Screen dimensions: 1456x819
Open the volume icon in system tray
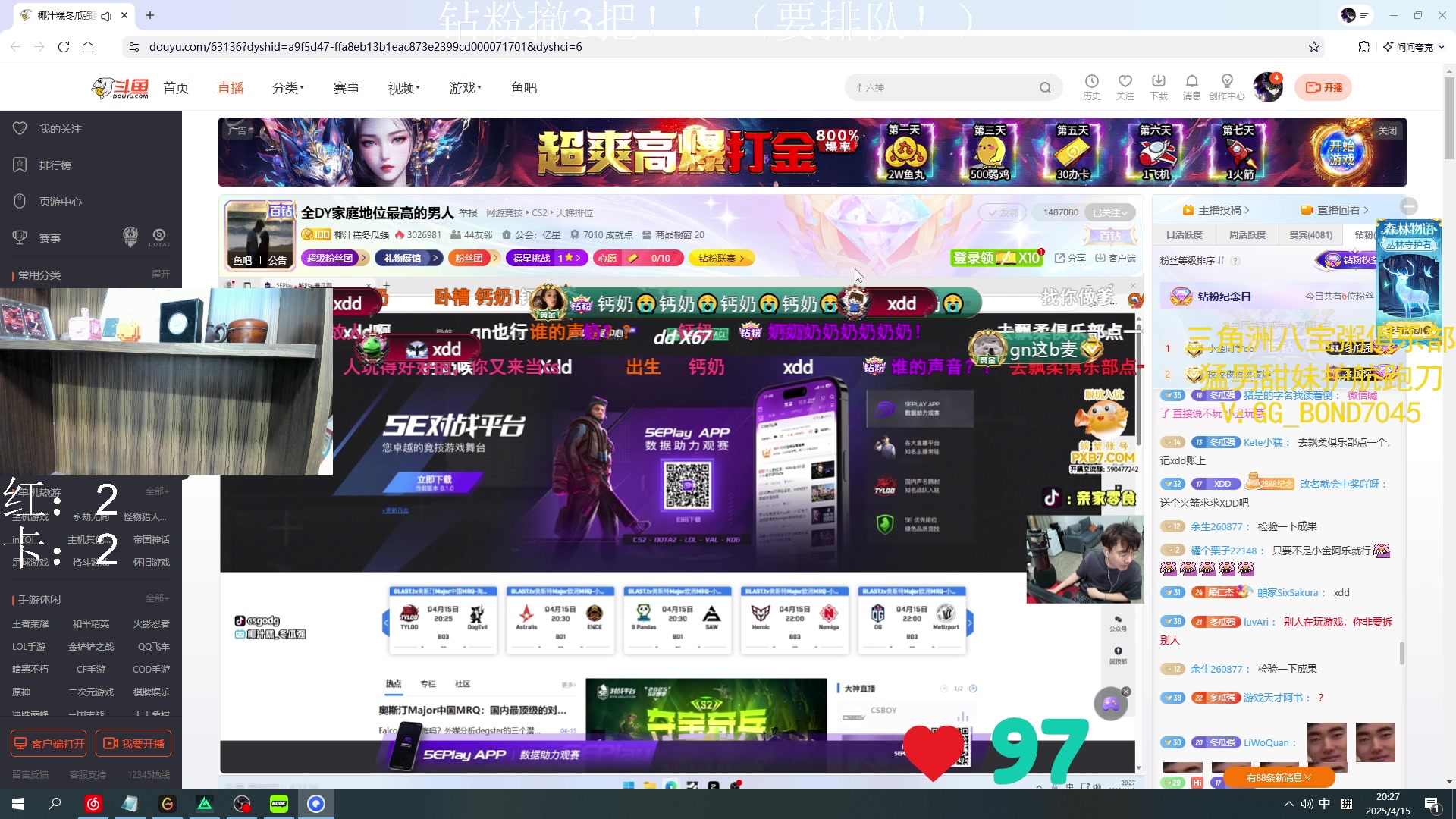(x=1307, y=804)
